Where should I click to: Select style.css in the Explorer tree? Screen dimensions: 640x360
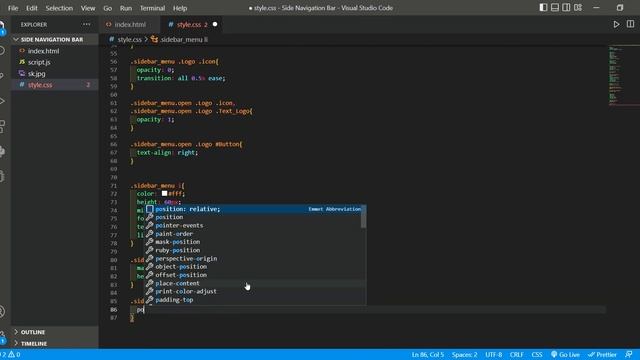pos(55,85)
